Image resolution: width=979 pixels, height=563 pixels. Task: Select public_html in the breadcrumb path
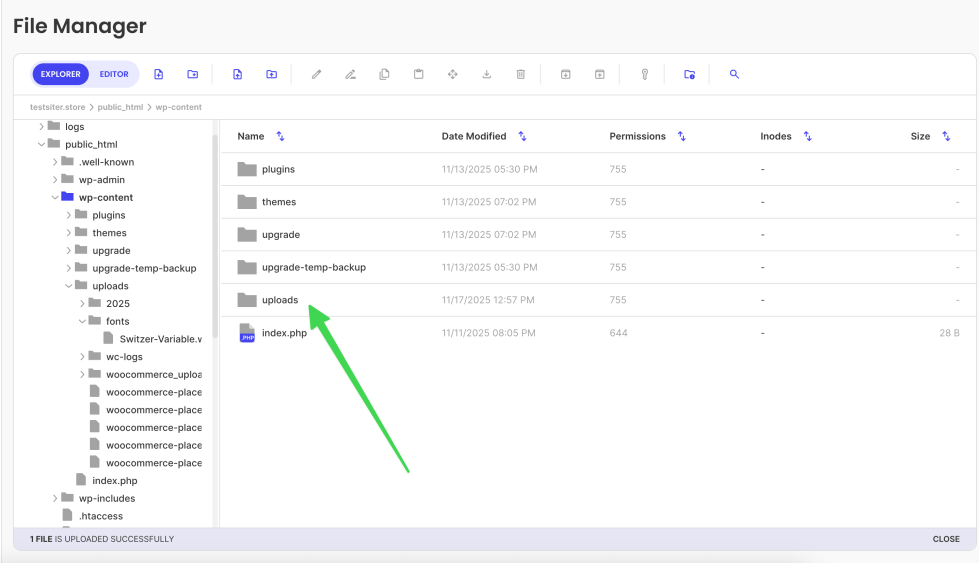(121, 106)
